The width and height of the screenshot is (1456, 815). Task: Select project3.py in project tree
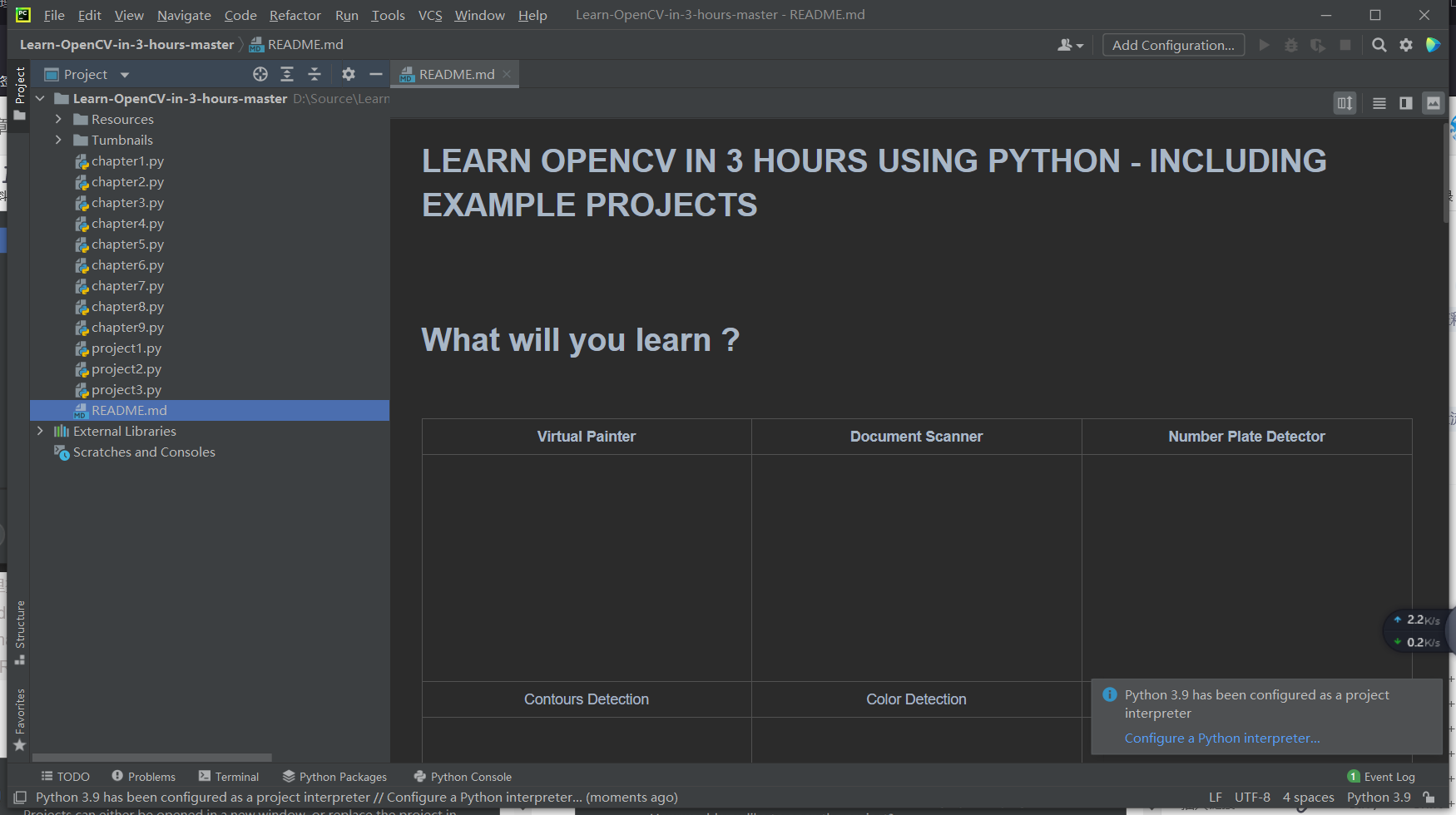126,389
